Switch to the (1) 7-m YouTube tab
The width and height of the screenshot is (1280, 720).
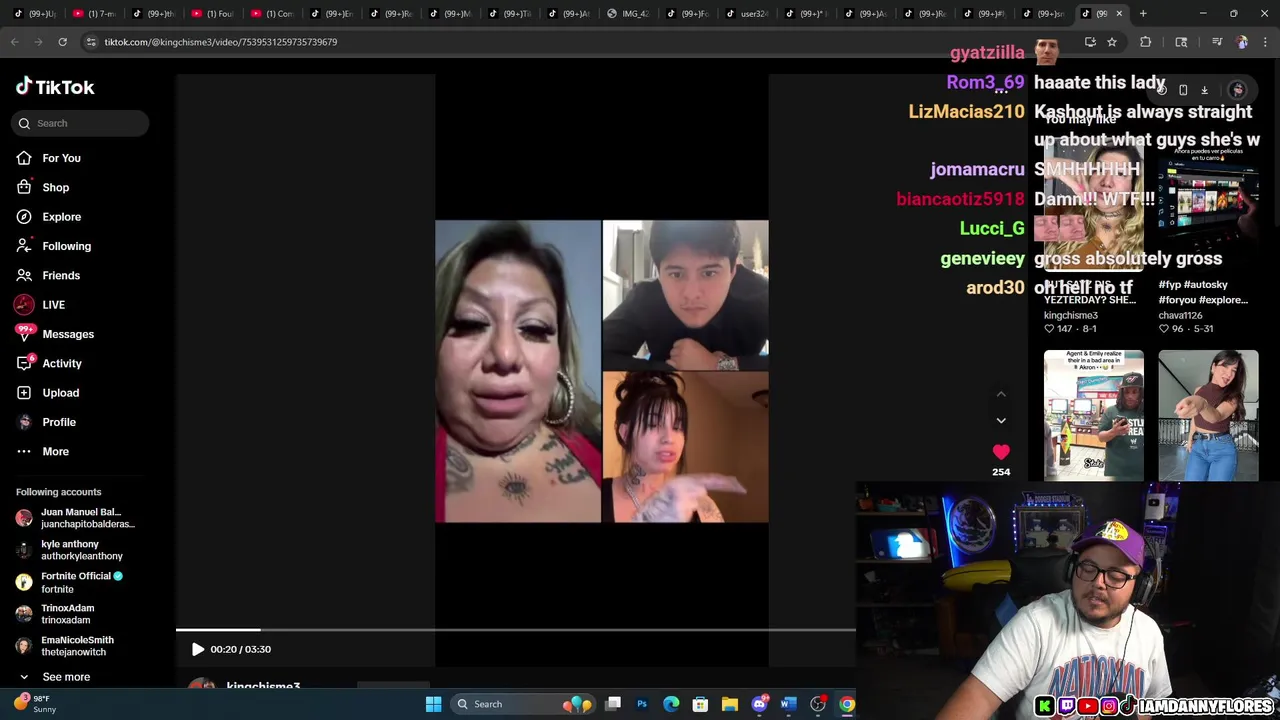tap(100, 13)
